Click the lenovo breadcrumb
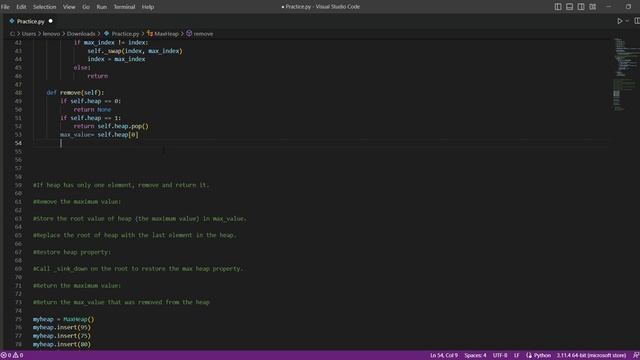 (51, 34)
